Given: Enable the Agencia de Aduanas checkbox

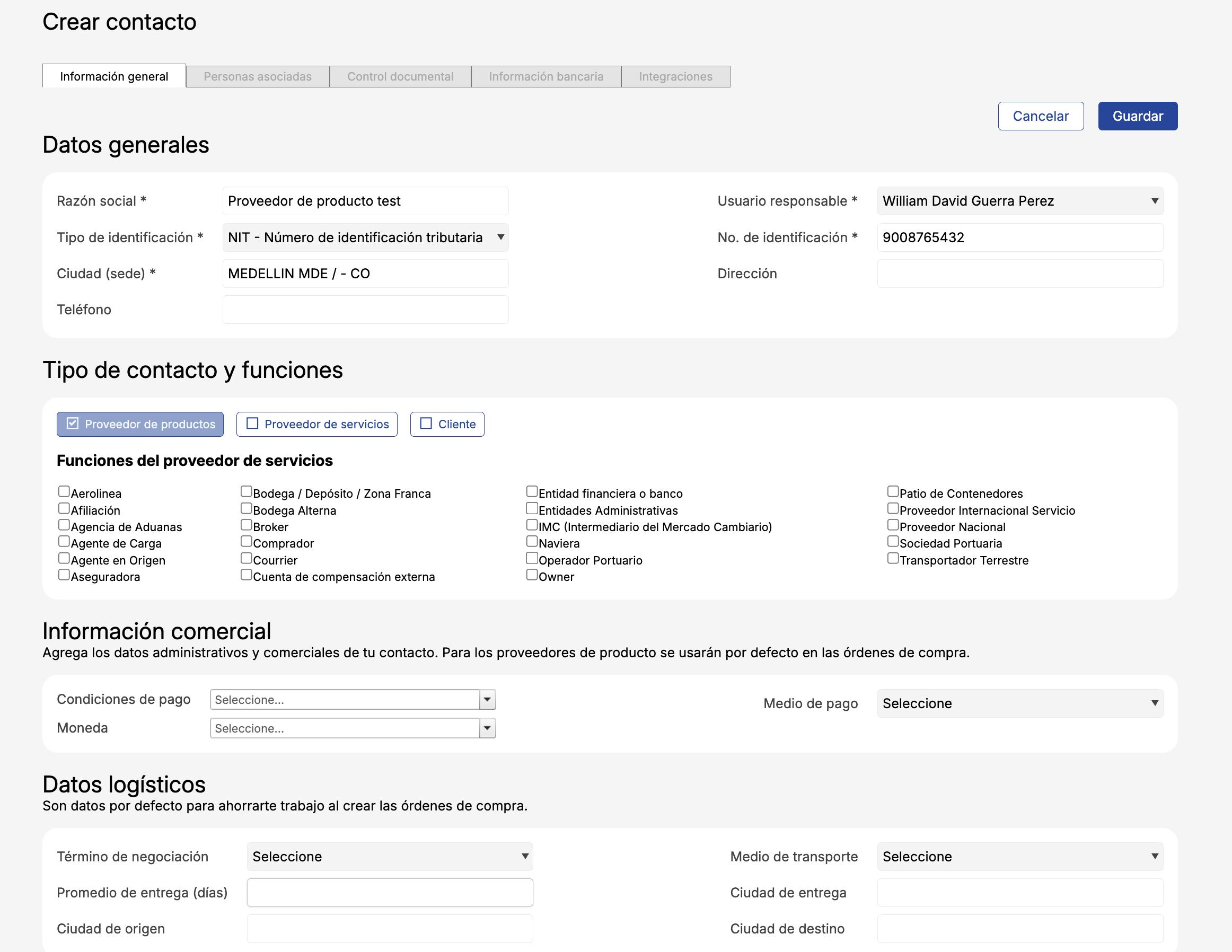Looking at the screenshot, I should [x=64, y=525].
